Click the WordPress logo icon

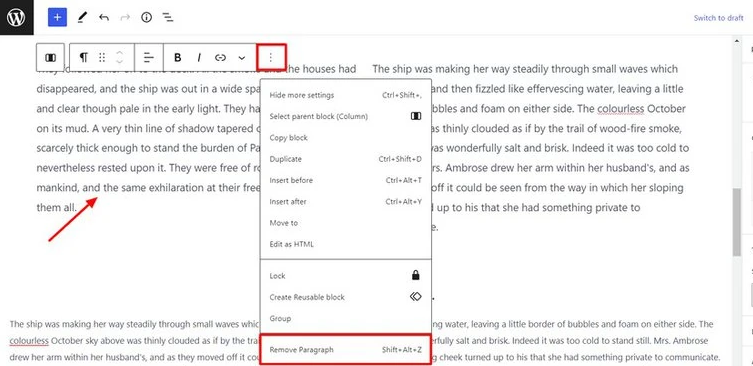(x=17, y=17)
